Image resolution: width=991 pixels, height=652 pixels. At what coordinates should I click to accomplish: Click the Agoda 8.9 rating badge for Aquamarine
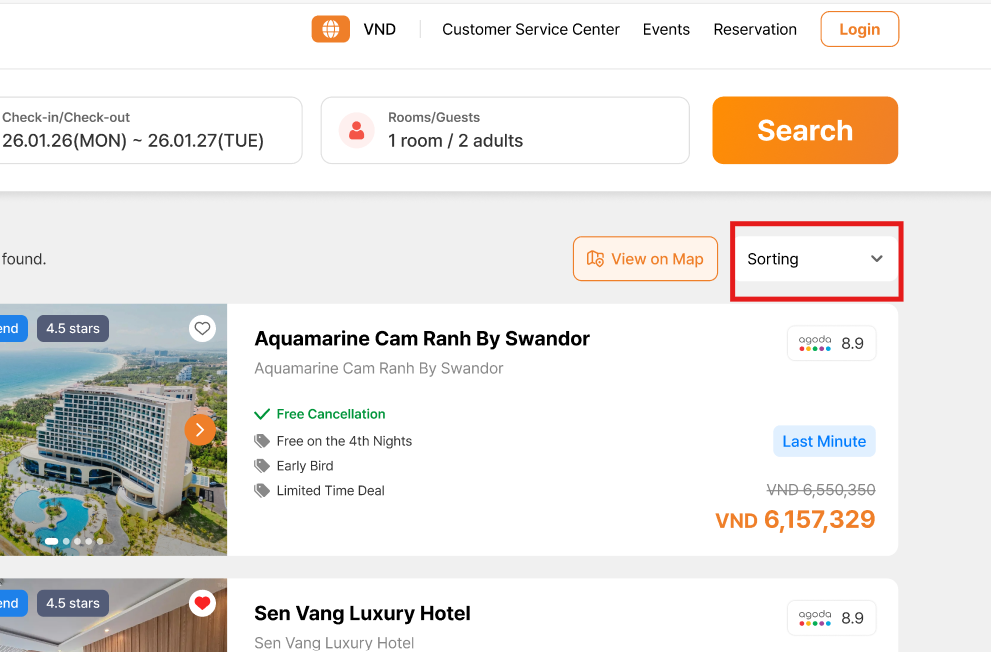[x=831, y=343]
